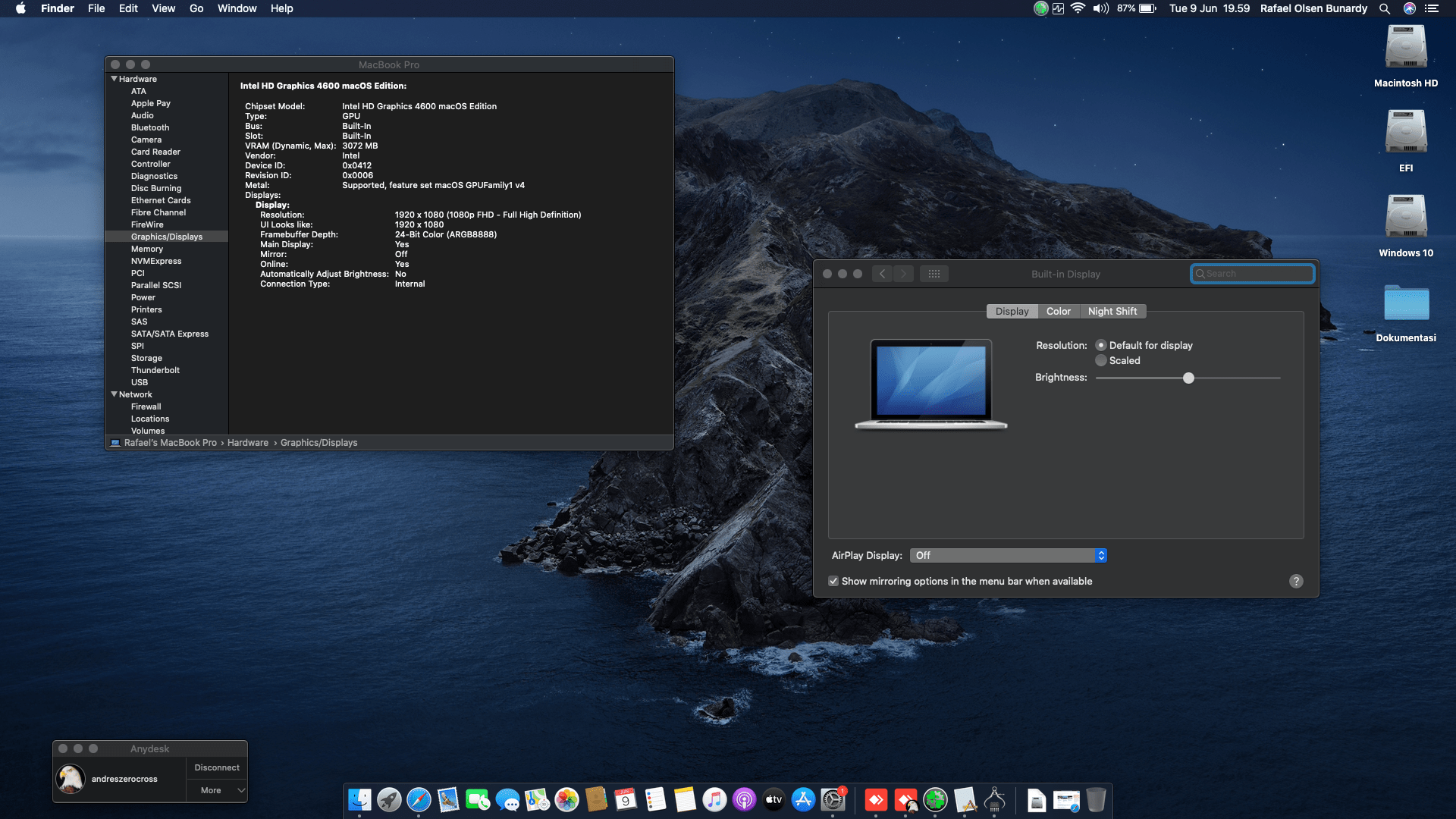
Task: Click user name Rafael Olsen Bunardy
Action: [x=1313, y=8]
